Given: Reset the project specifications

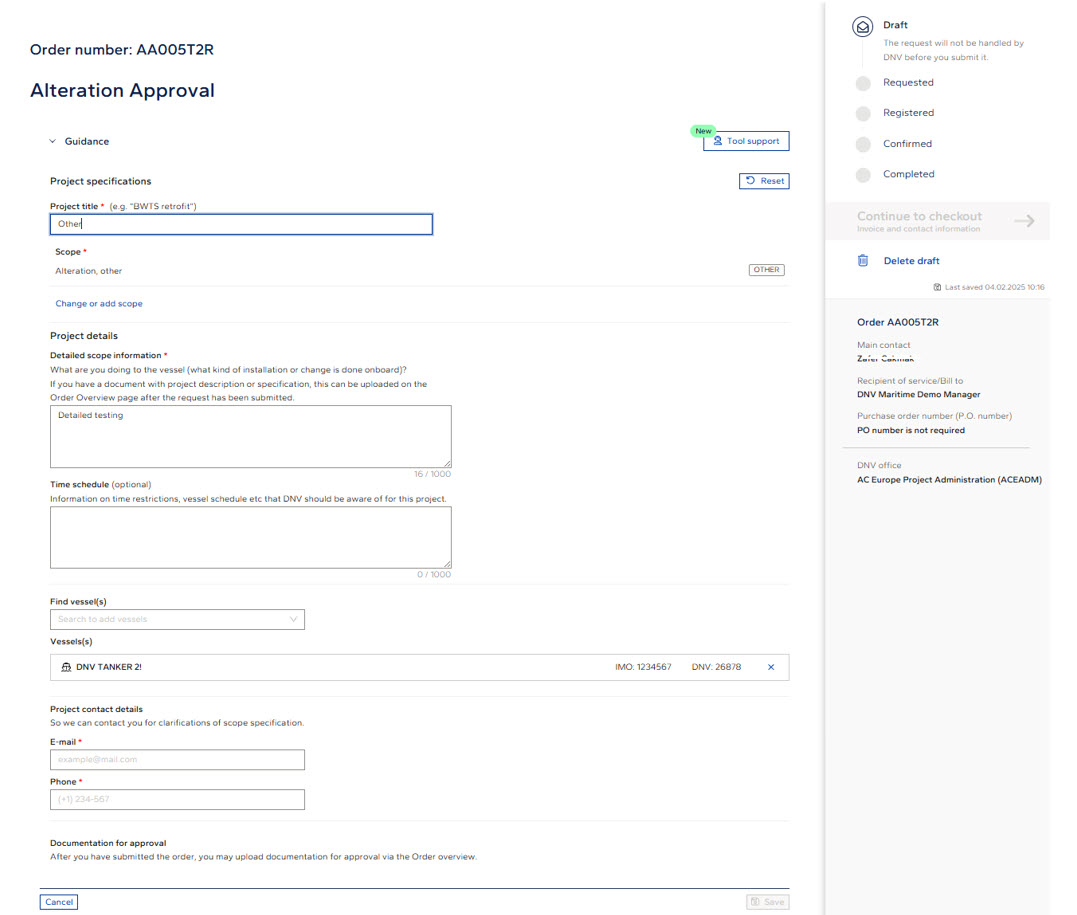Looking at the screenshot, I should [x=764, y=181].
